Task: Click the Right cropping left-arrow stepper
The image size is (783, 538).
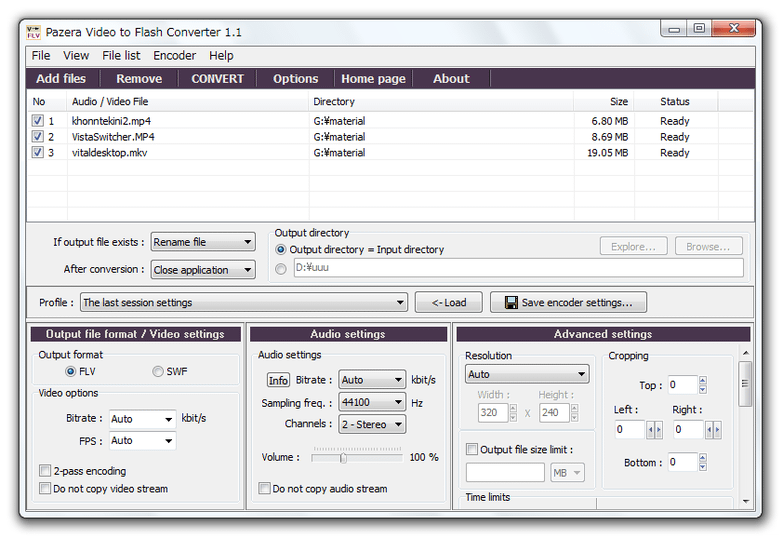Action: [x=709, y=430]
